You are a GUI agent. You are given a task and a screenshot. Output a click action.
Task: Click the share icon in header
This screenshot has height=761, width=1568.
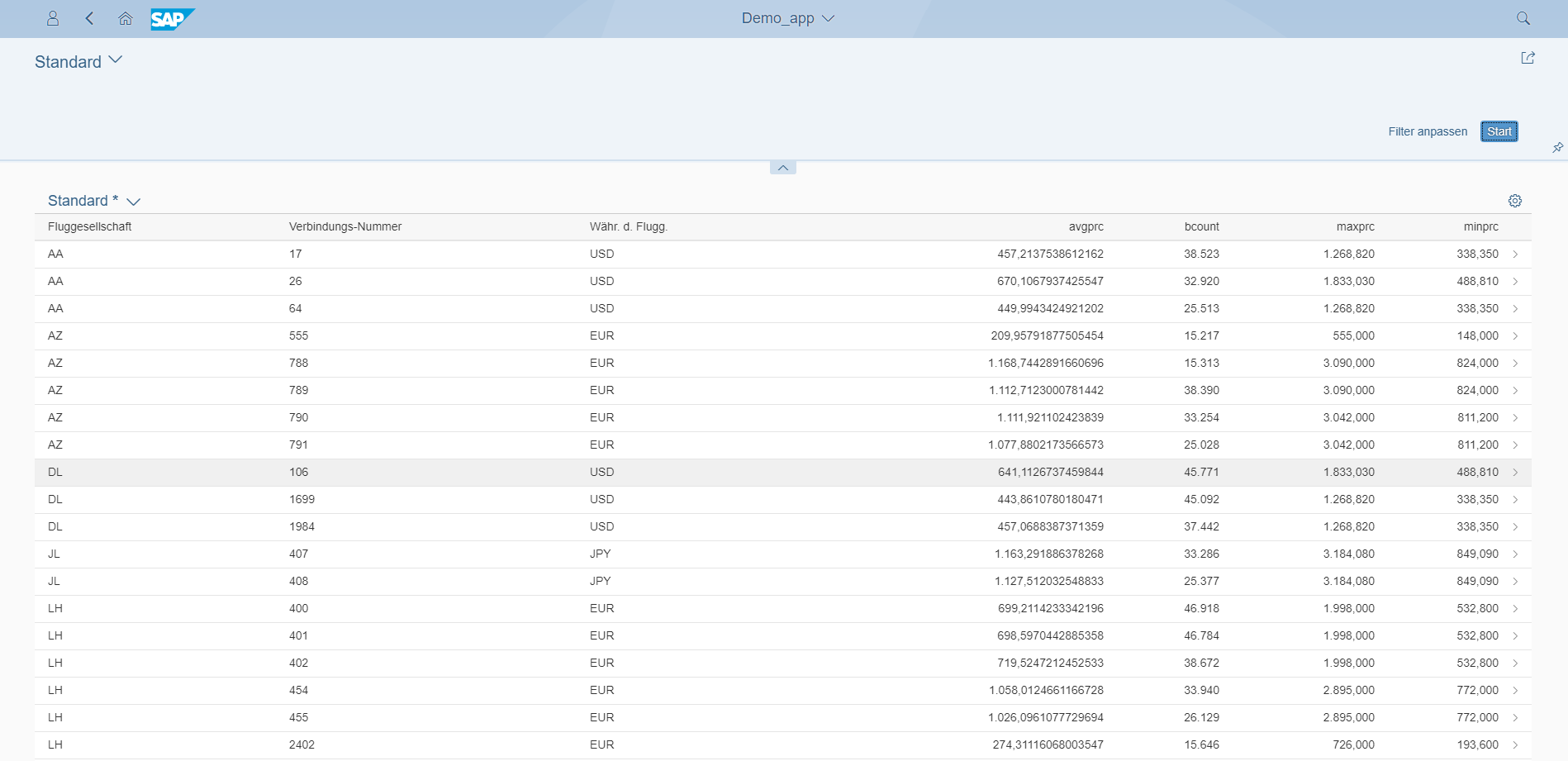(1528, 58)
